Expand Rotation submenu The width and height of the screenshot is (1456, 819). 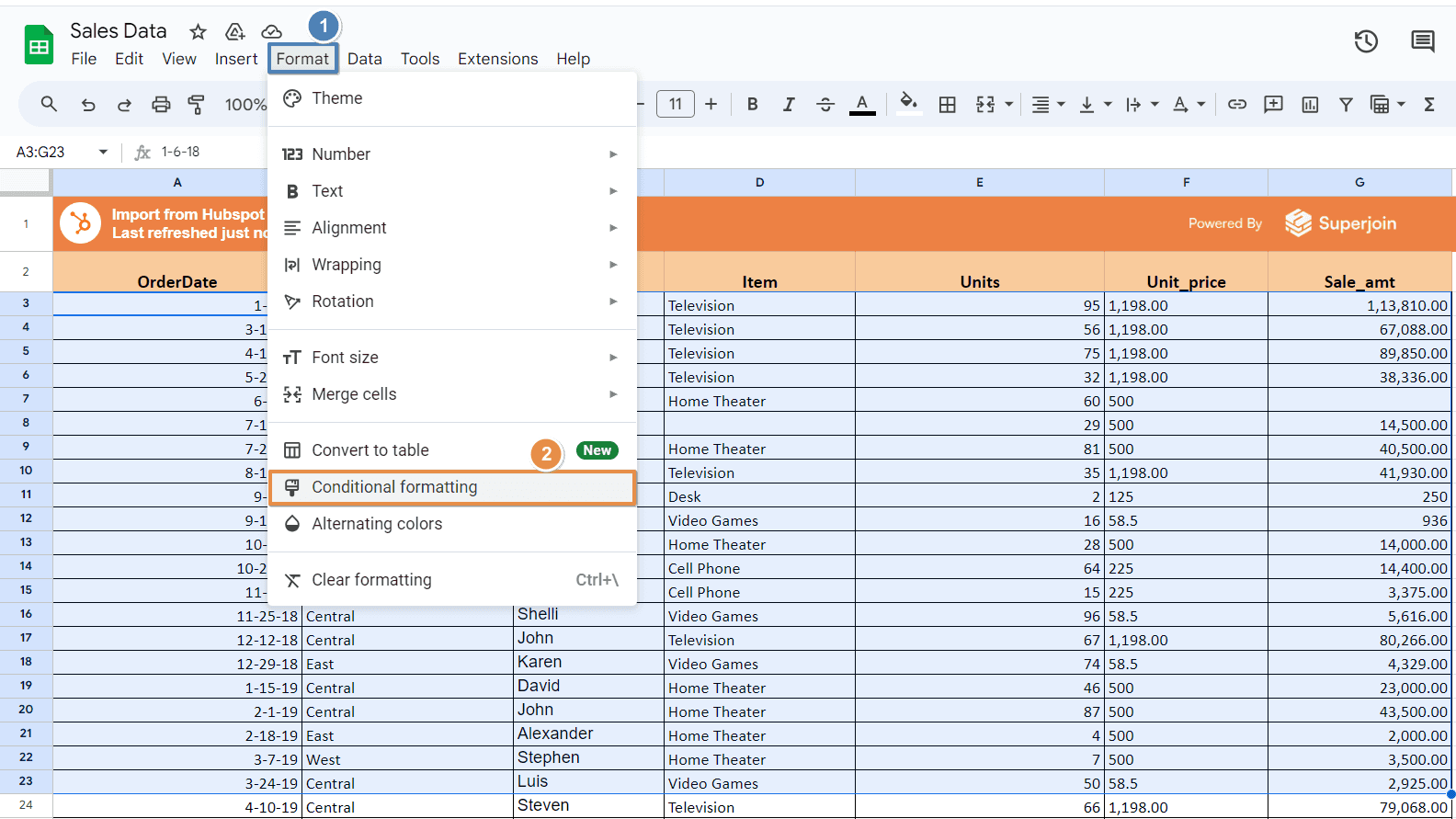pyautogui.click(x=452, y=301)
